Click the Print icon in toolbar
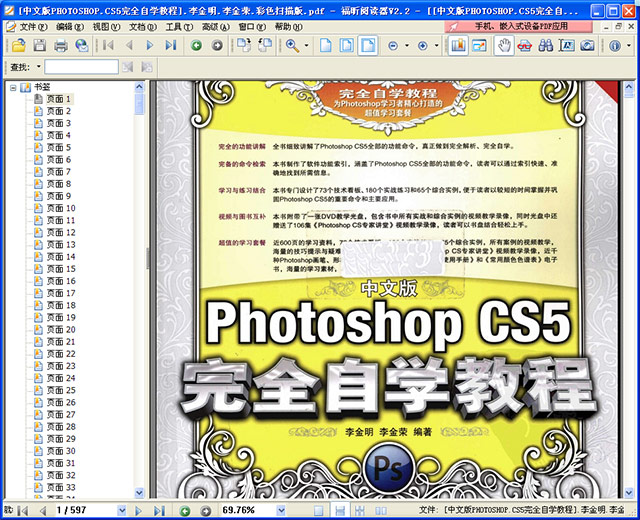Viewport: 640px width, 520px height. [61, 45]
